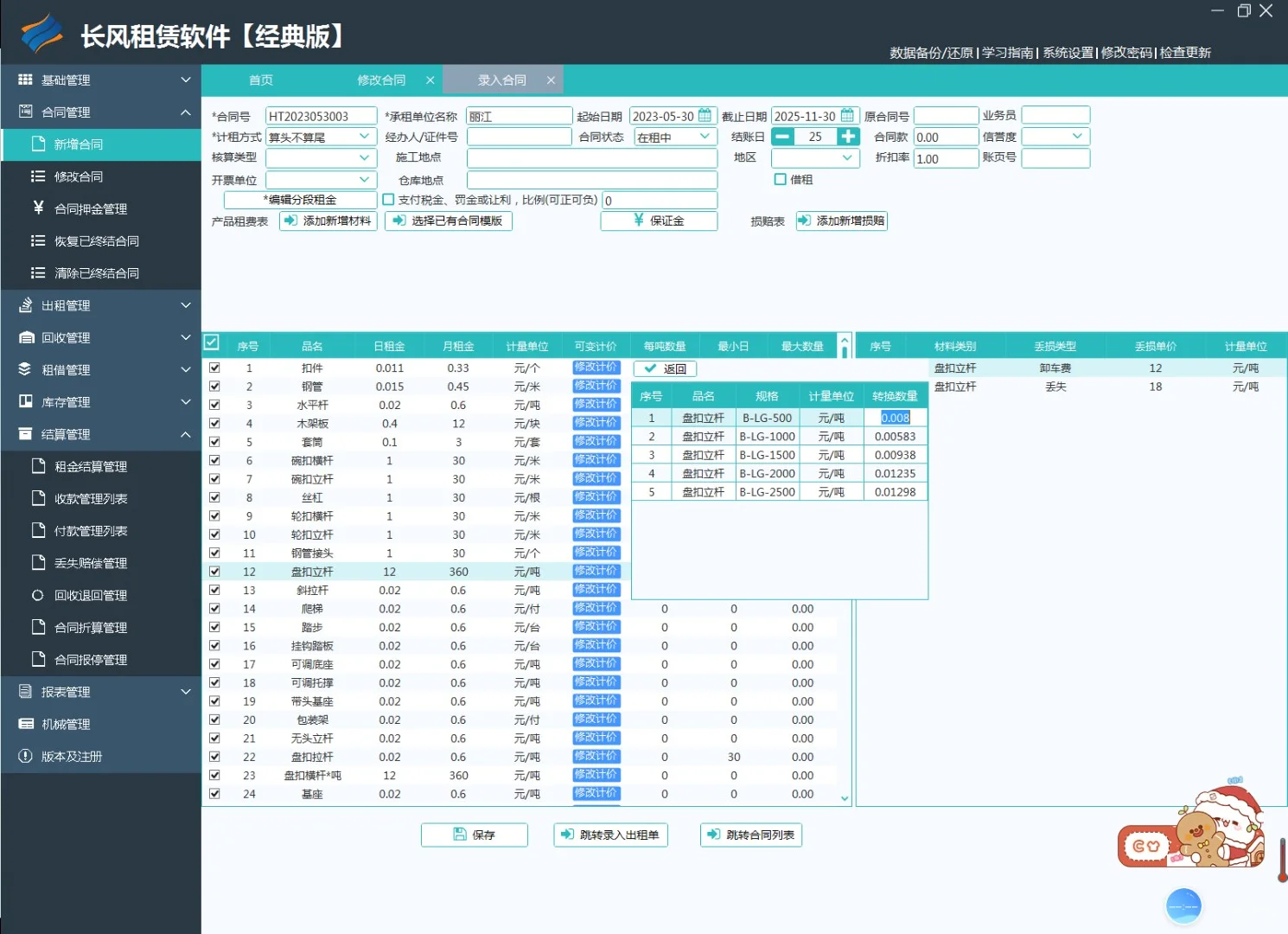Click the 合同管理 sidebar icon

(x=25, y=112)
